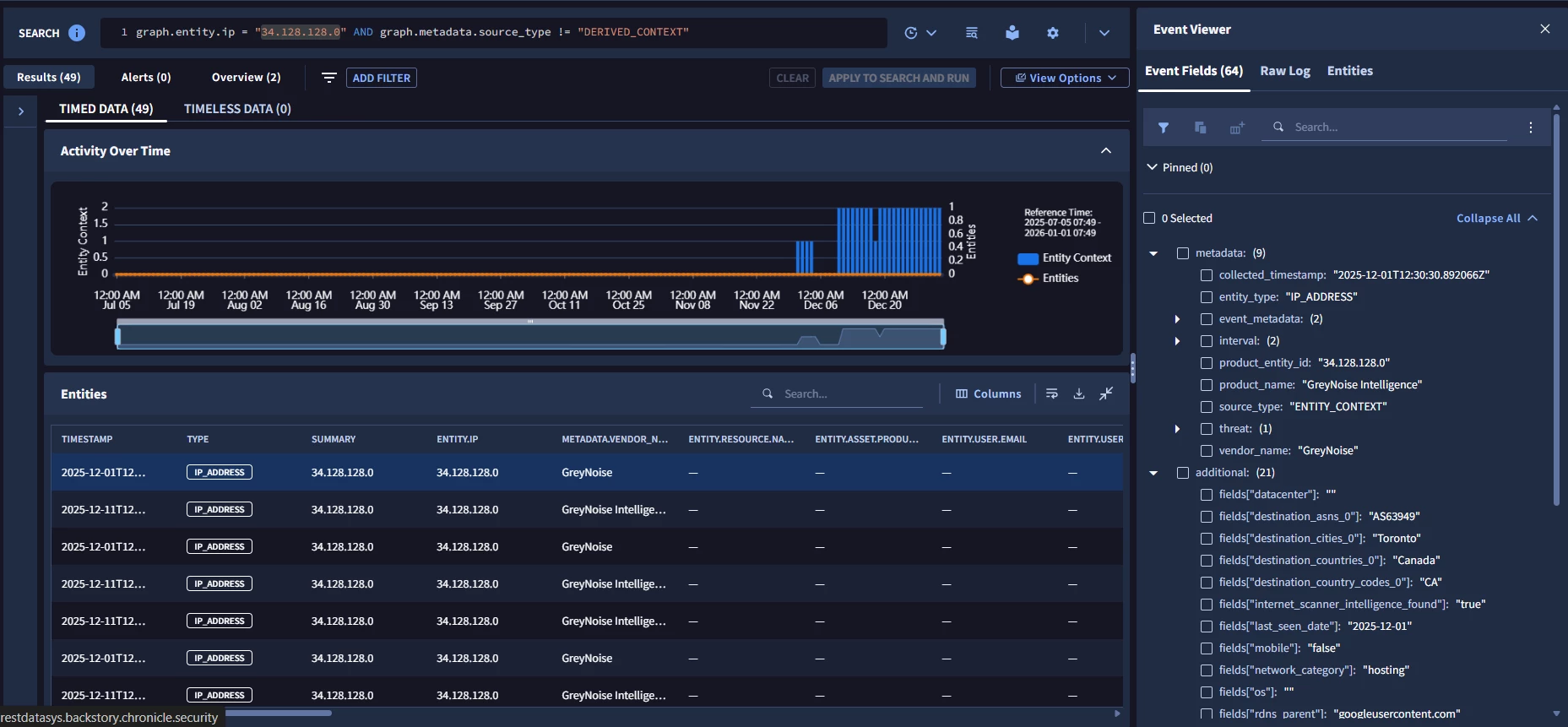This screenshot has width=1568, height=727.
Task: Tick the 0 Selected checkbox
Action: click(x=1149, y=218)
